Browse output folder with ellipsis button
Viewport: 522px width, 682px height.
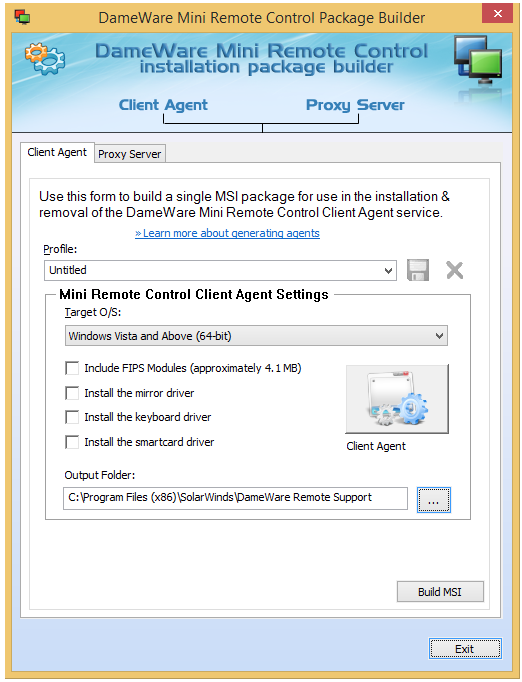pyautogui.click(x=433, y=500)
